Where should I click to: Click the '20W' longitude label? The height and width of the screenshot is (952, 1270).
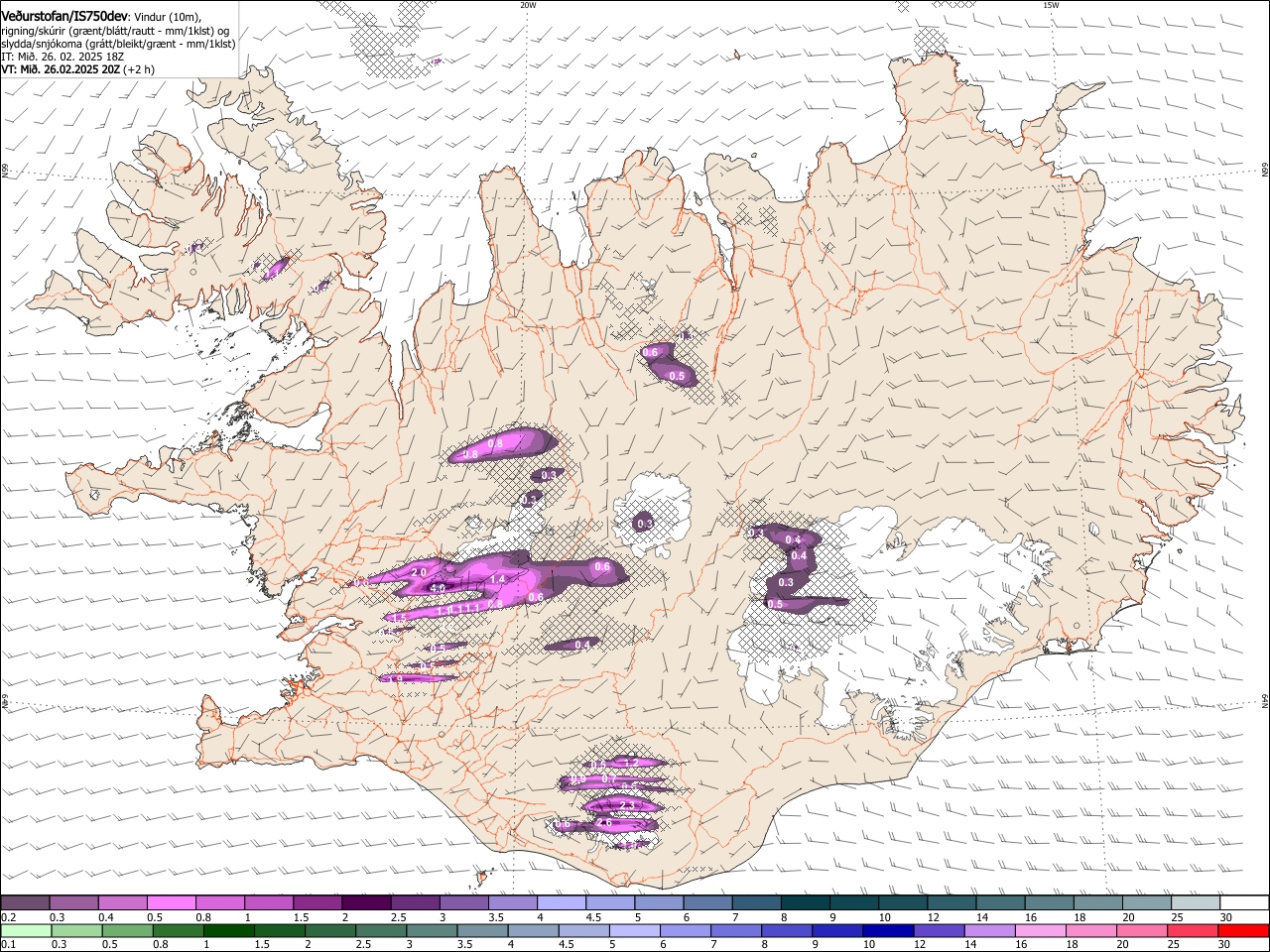tap(528, 5)
